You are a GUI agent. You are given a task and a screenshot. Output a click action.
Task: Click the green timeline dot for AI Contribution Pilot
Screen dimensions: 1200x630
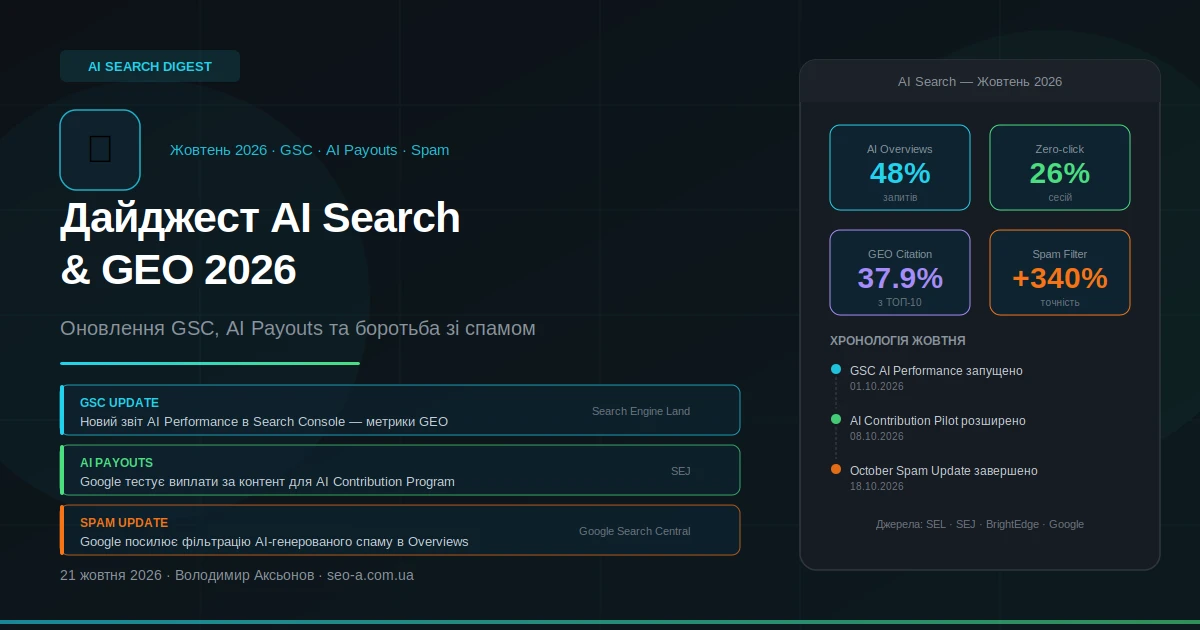click(x=836, y=419)
